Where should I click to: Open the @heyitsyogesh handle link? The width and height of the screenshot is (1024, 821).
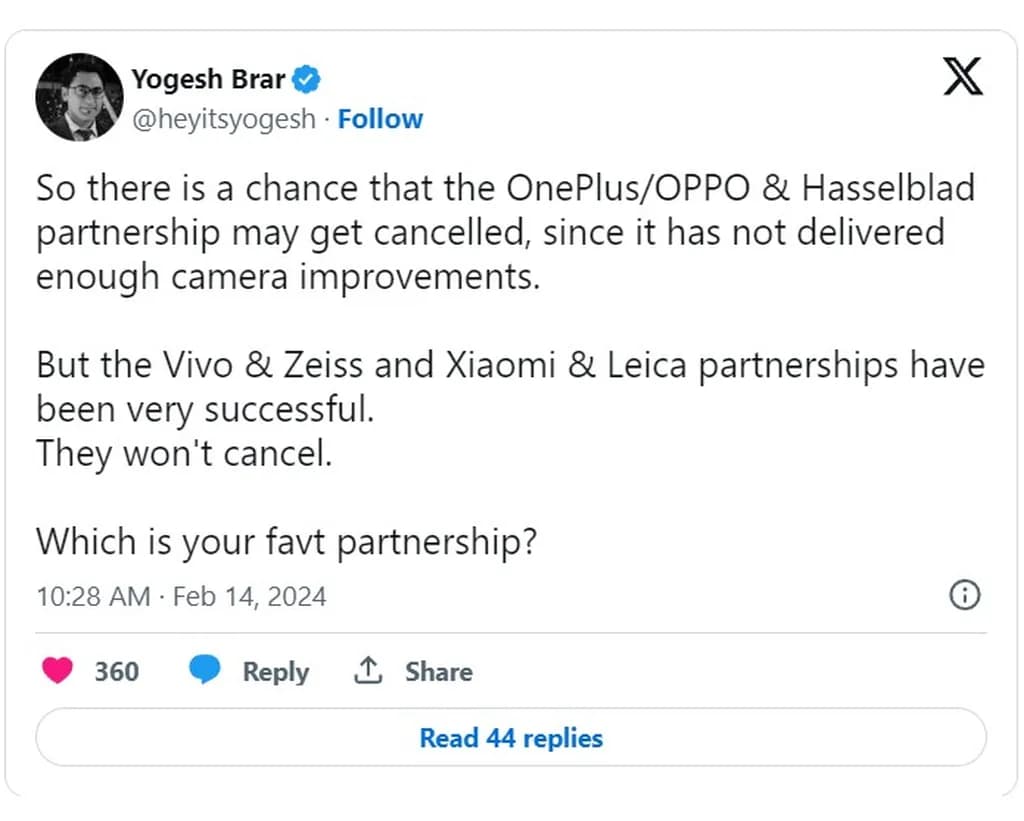[223, 119]
